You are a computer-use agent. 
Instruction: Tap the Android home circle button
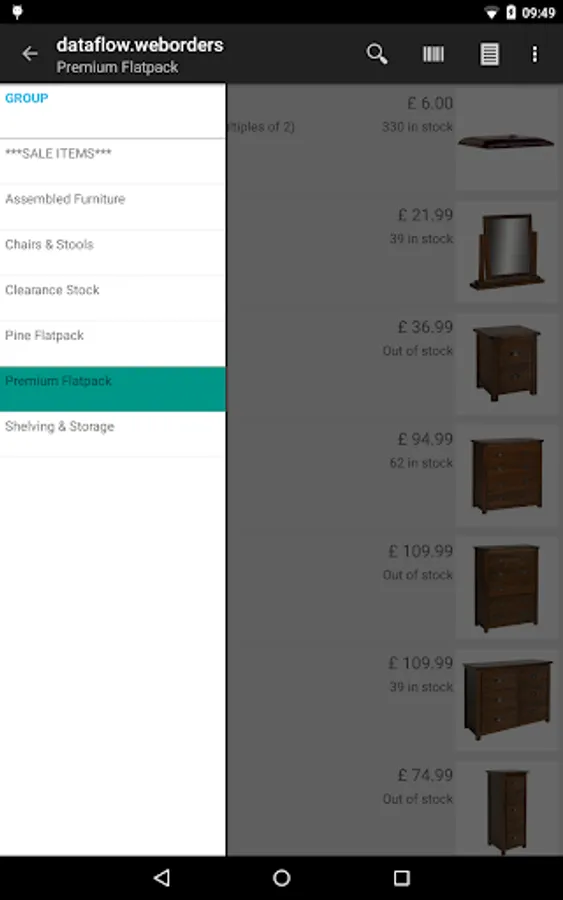click(x=281, y=877)
